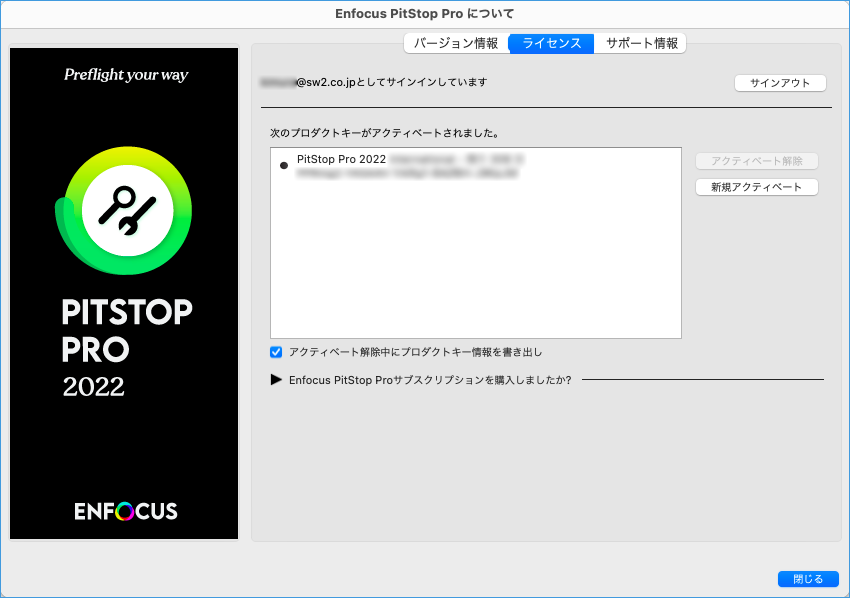Click the empty area of the product key list
This screenshot has height=598, width=850.
pos(475,270)
